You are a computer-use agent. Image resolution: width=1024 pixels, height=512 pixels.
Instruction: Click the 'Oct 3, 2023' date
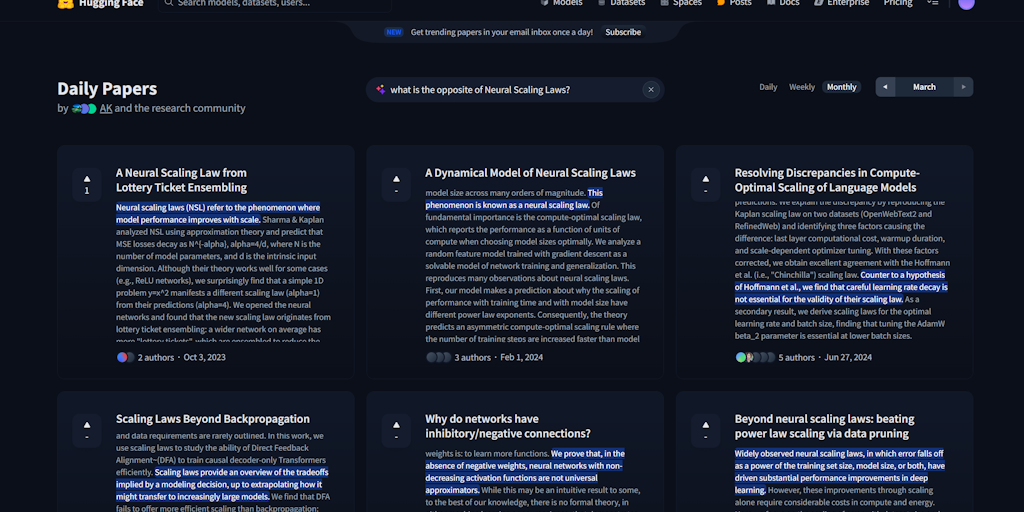tap(204, 357)
